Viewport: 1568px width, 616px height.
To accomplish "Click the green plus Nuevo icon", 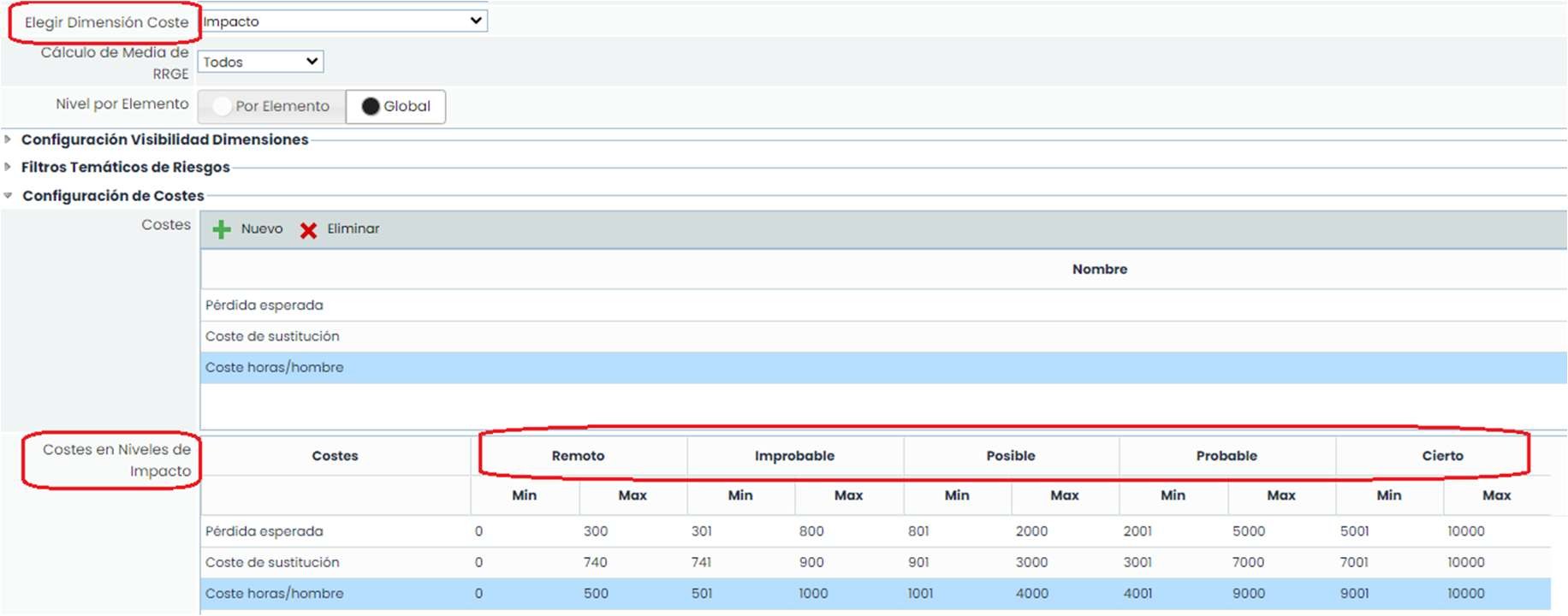I will [x=222, y=229].
